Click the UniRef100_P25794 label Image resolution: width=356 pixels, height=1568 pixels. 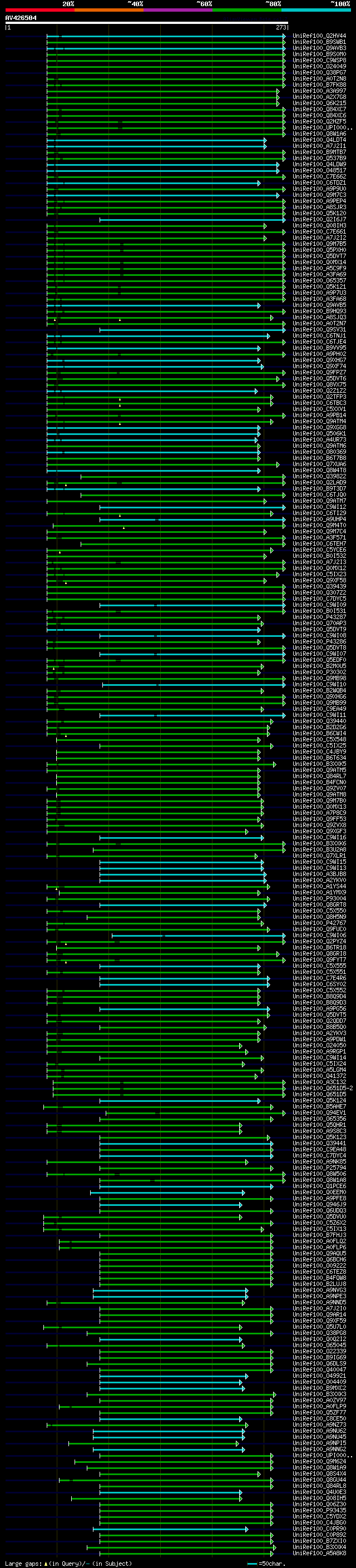(319, 1168)
